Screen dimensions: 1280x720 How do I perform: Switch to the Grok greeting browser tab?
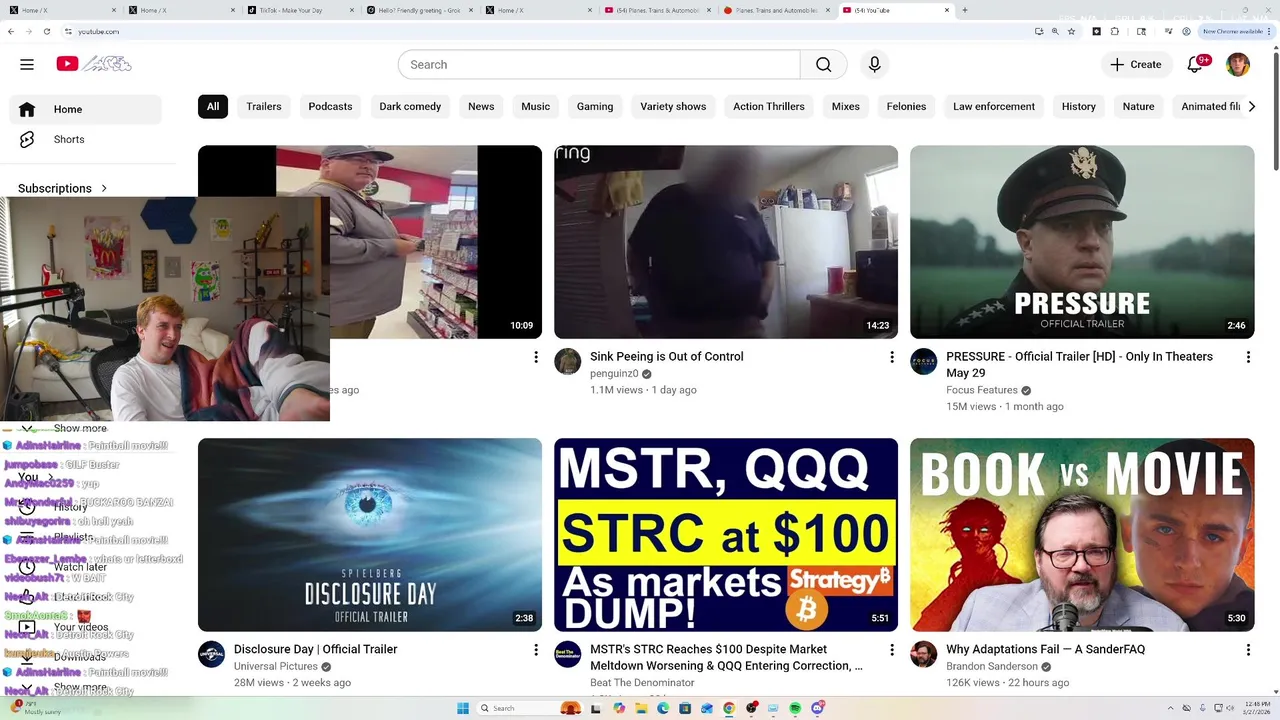[418, 10]
